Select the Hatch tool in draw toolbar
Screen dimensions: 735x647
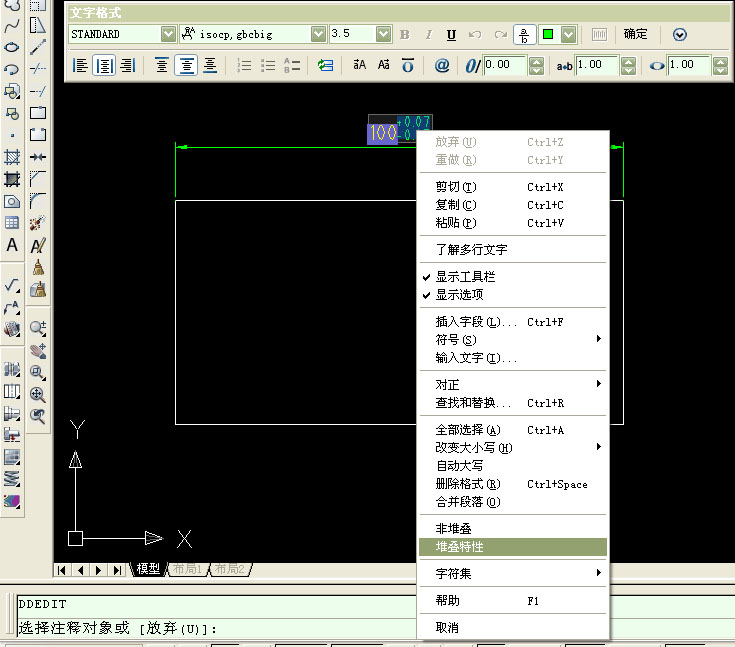point(12,156)
